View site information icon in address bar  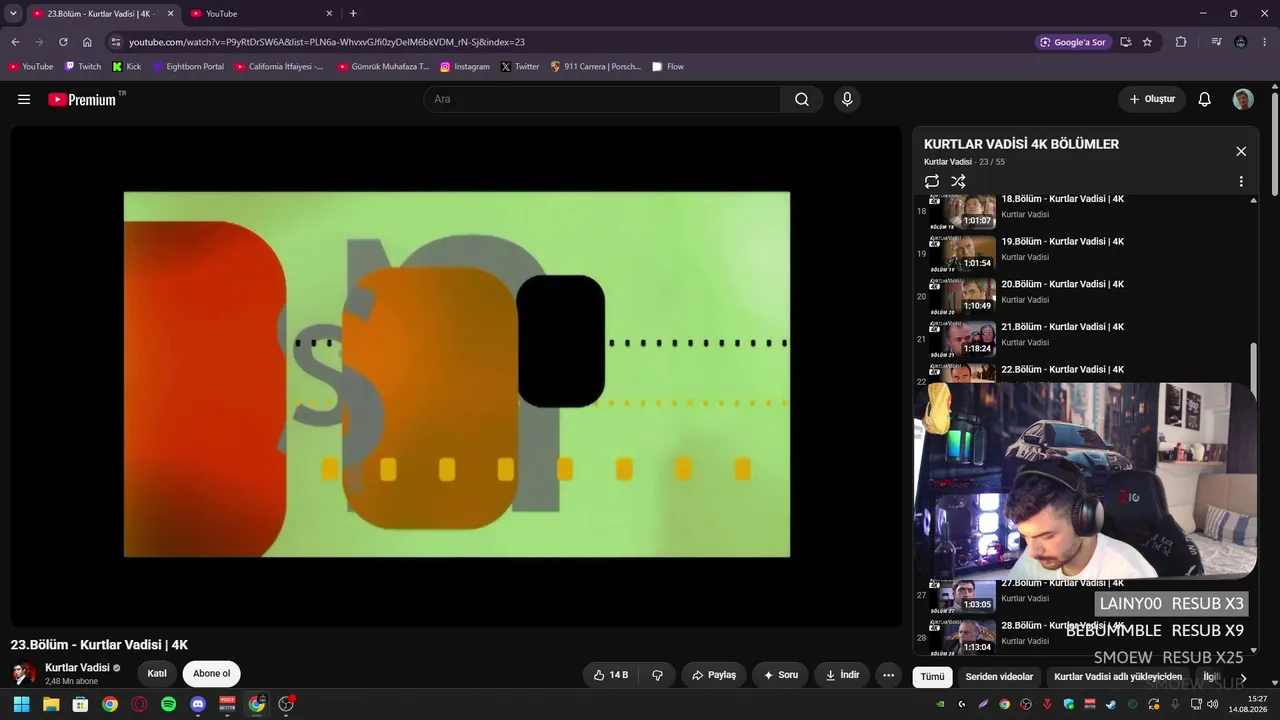pos(116,42)
